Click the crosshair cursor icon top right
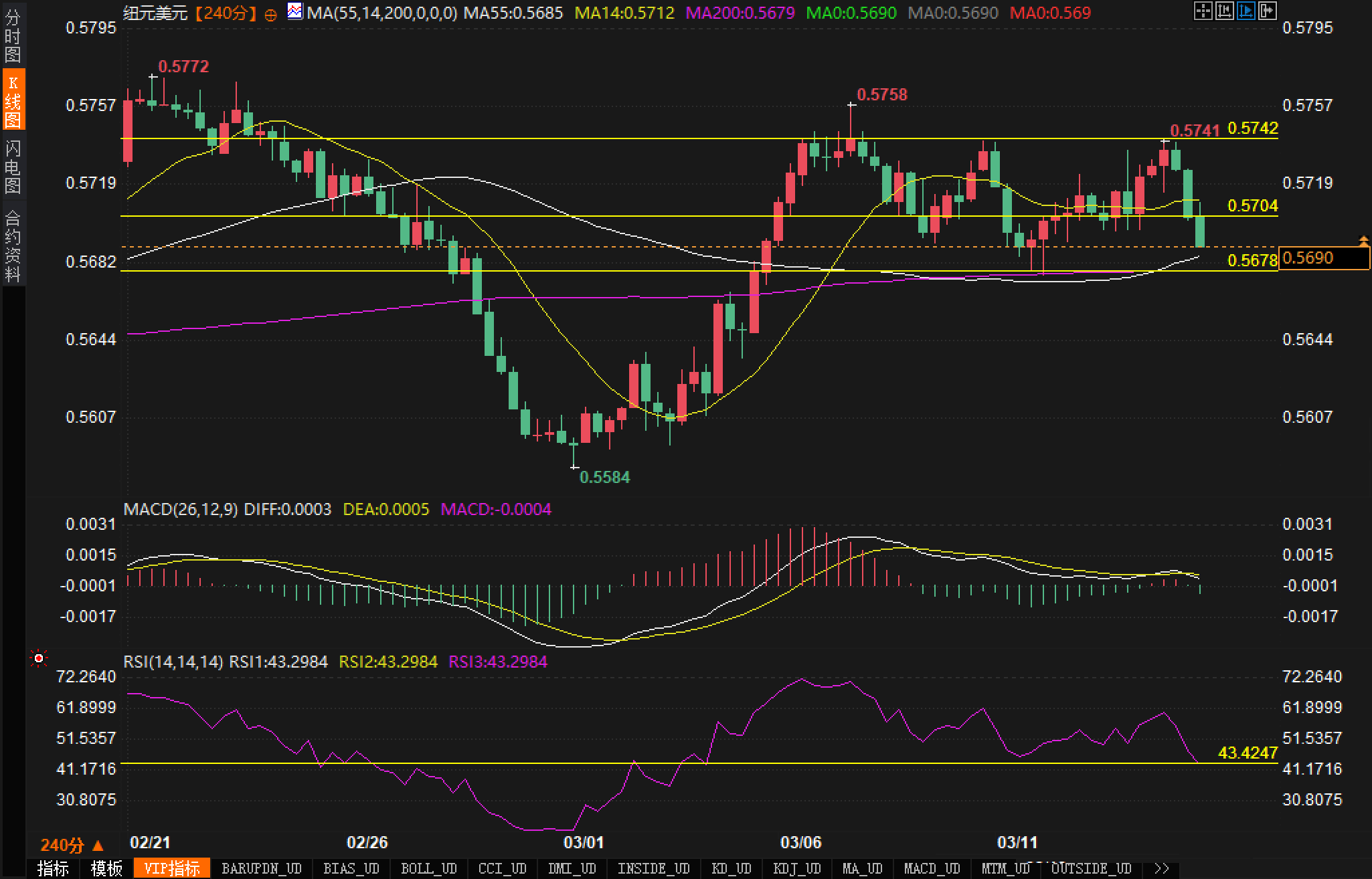1372x879 pixels. tap(1203, 11)
